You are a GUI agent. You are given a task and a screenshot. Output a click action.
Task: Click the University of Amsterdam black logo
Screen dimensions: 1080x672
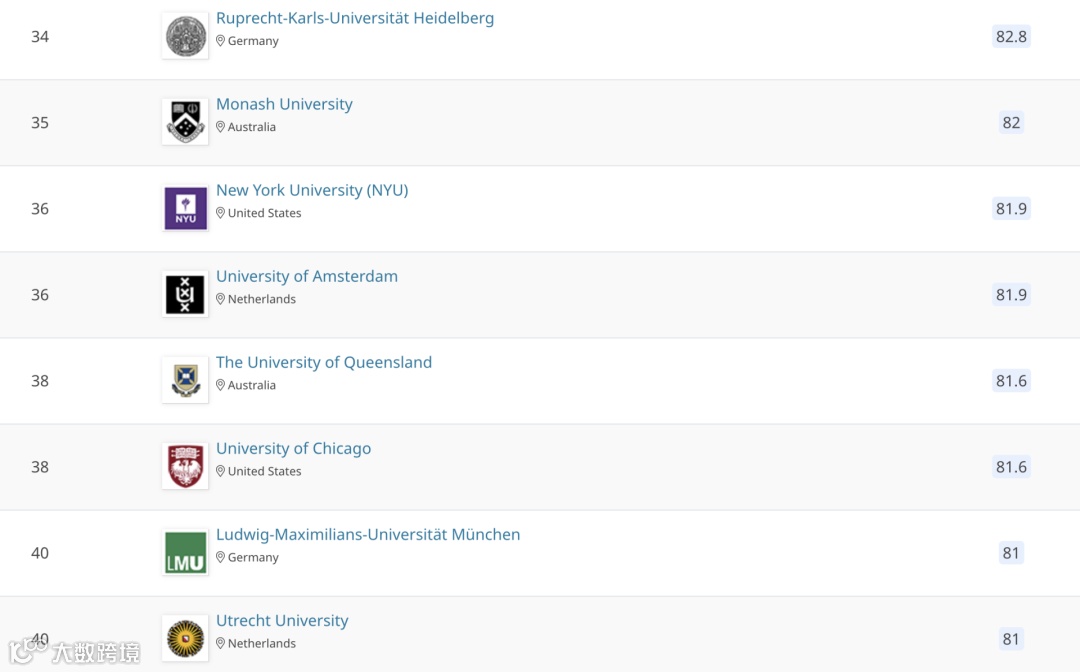(x=185, y=295)
